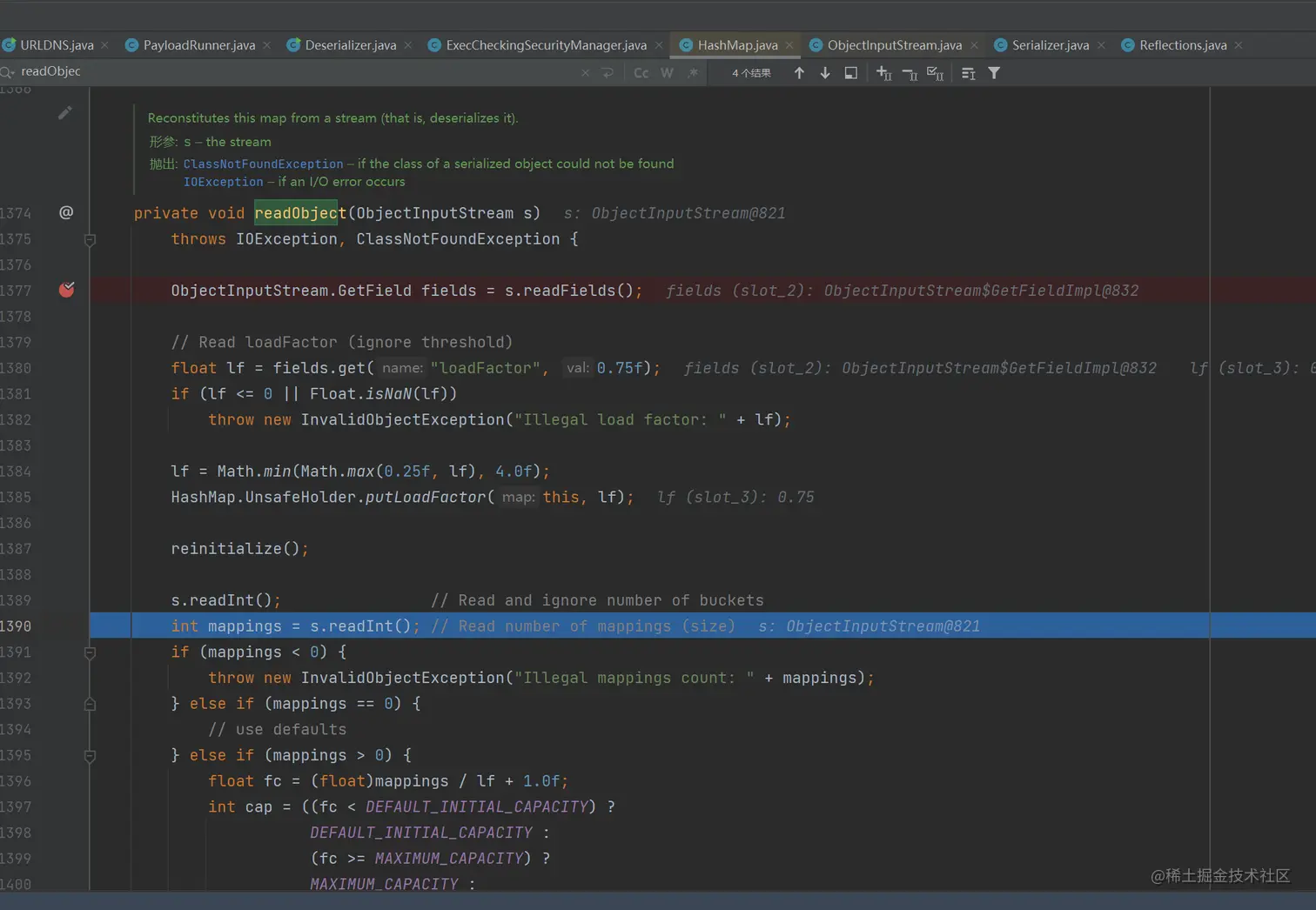Switch to the URLDNS.java tab

(56, 45)
